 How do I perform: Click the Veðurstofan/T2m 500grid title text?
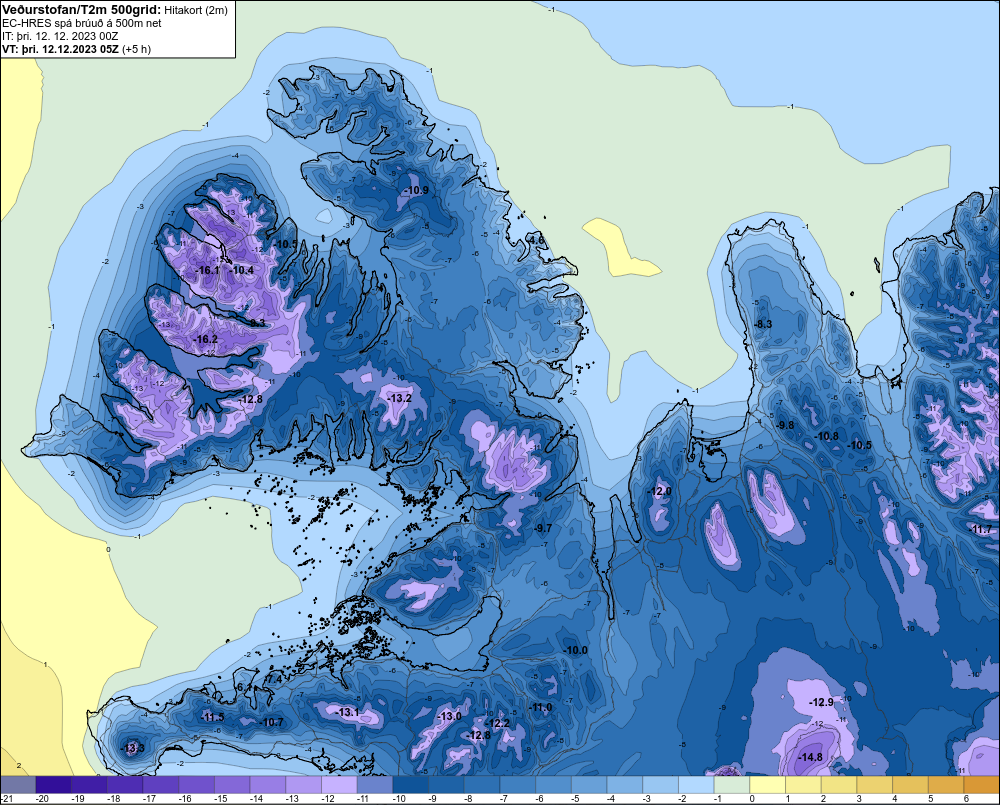tap(81, 9)
